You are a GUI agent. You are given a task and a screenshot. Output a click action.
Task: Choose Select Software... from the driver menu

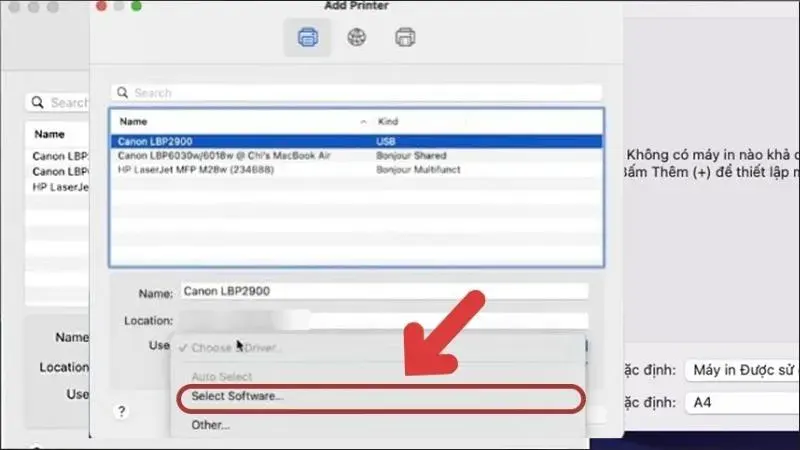(x=238, y=397)
